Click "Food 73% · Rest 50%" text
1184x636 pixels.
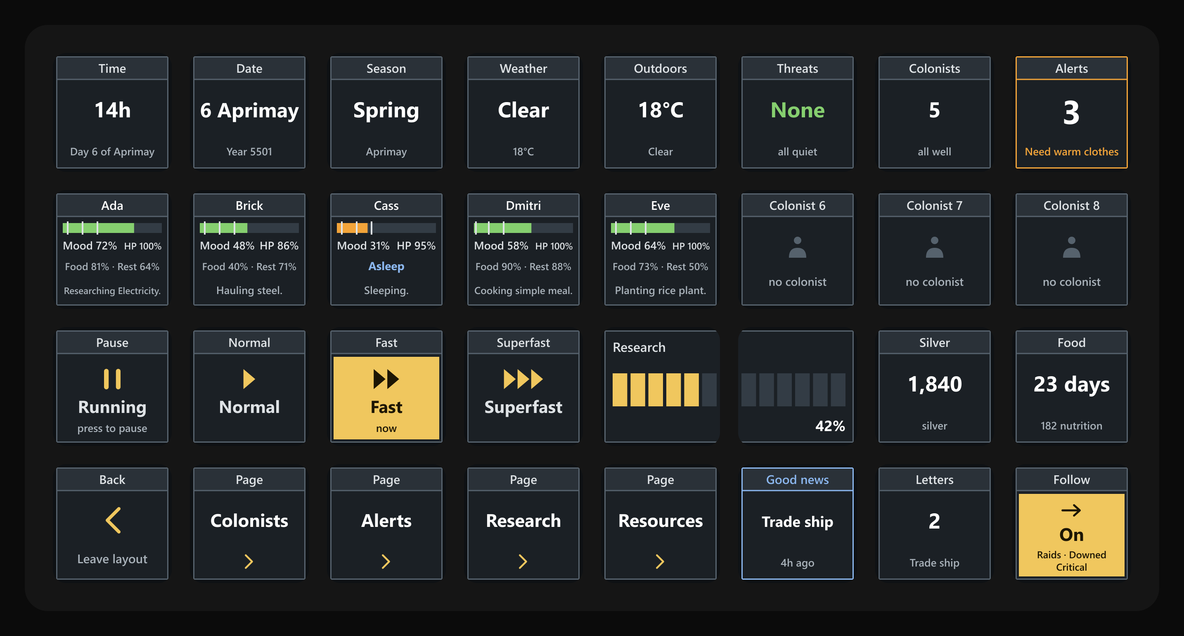click(660, 267)
